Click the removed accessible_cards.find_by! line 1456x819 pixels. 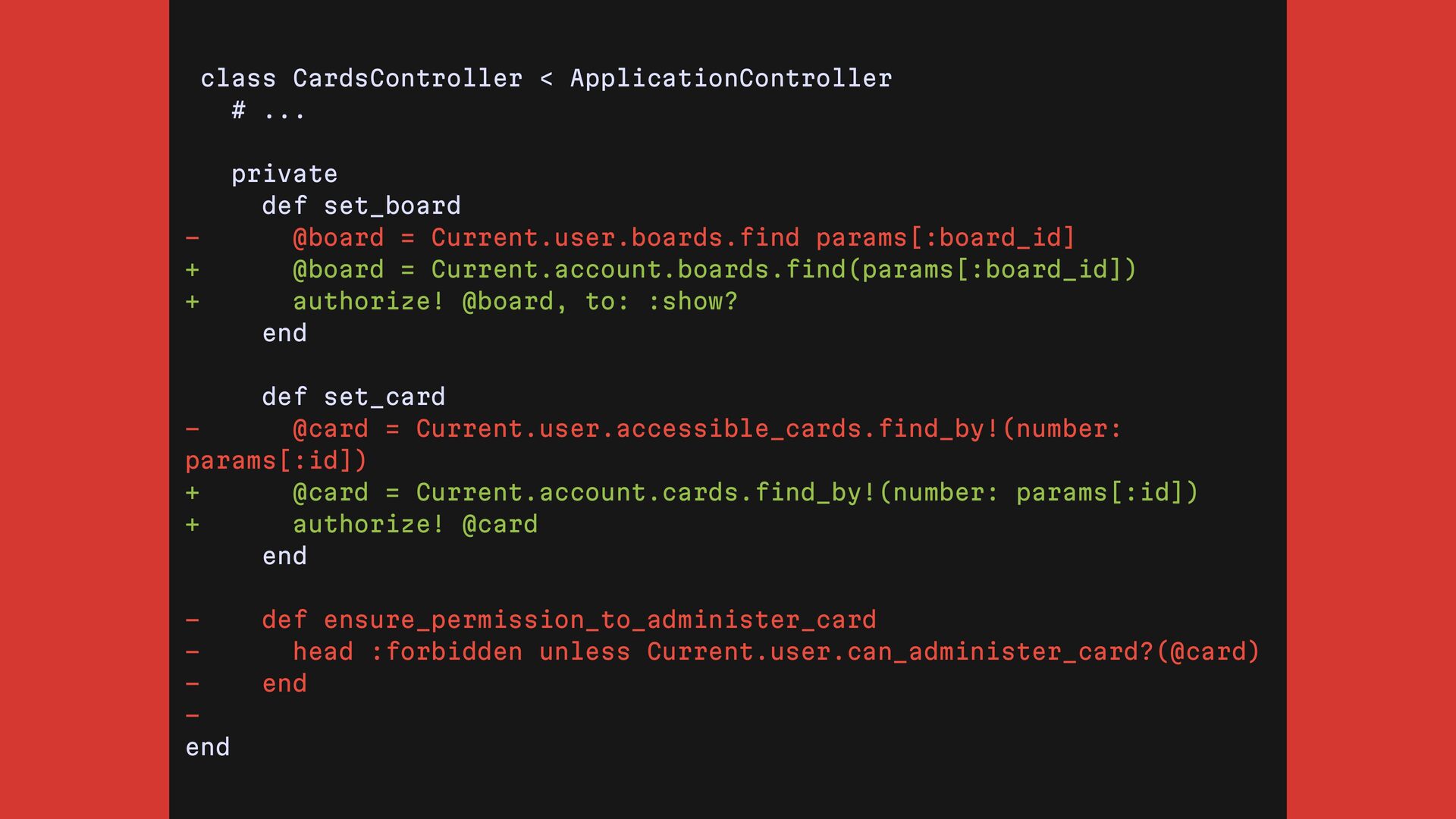[x=705, y=429]
